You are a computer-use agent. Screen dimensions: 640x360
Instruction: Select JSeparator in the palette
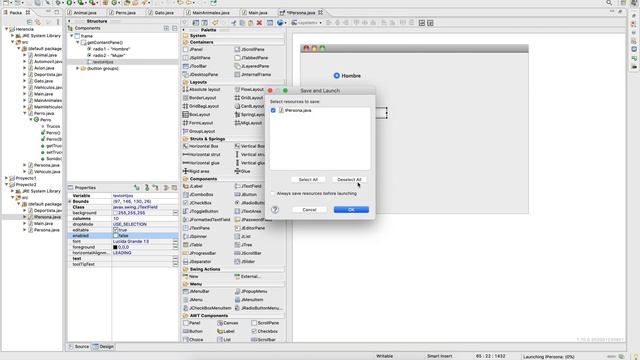(x=197, y=262)
